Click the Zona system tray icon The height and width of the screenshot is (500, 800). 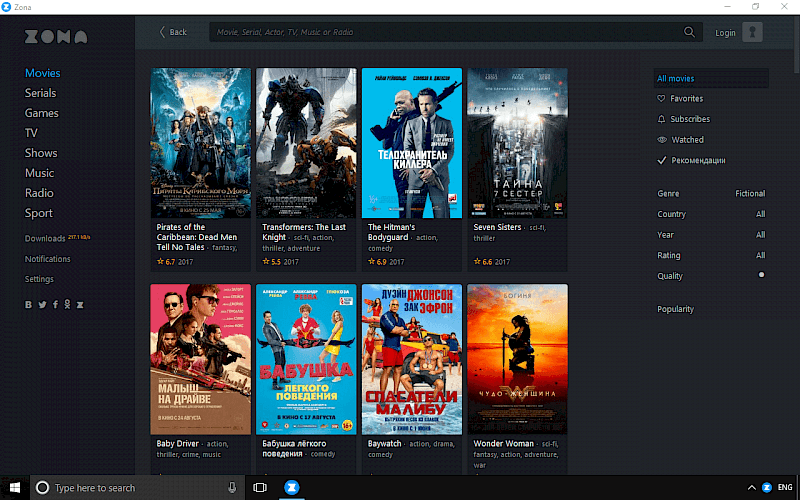(766, 488)
